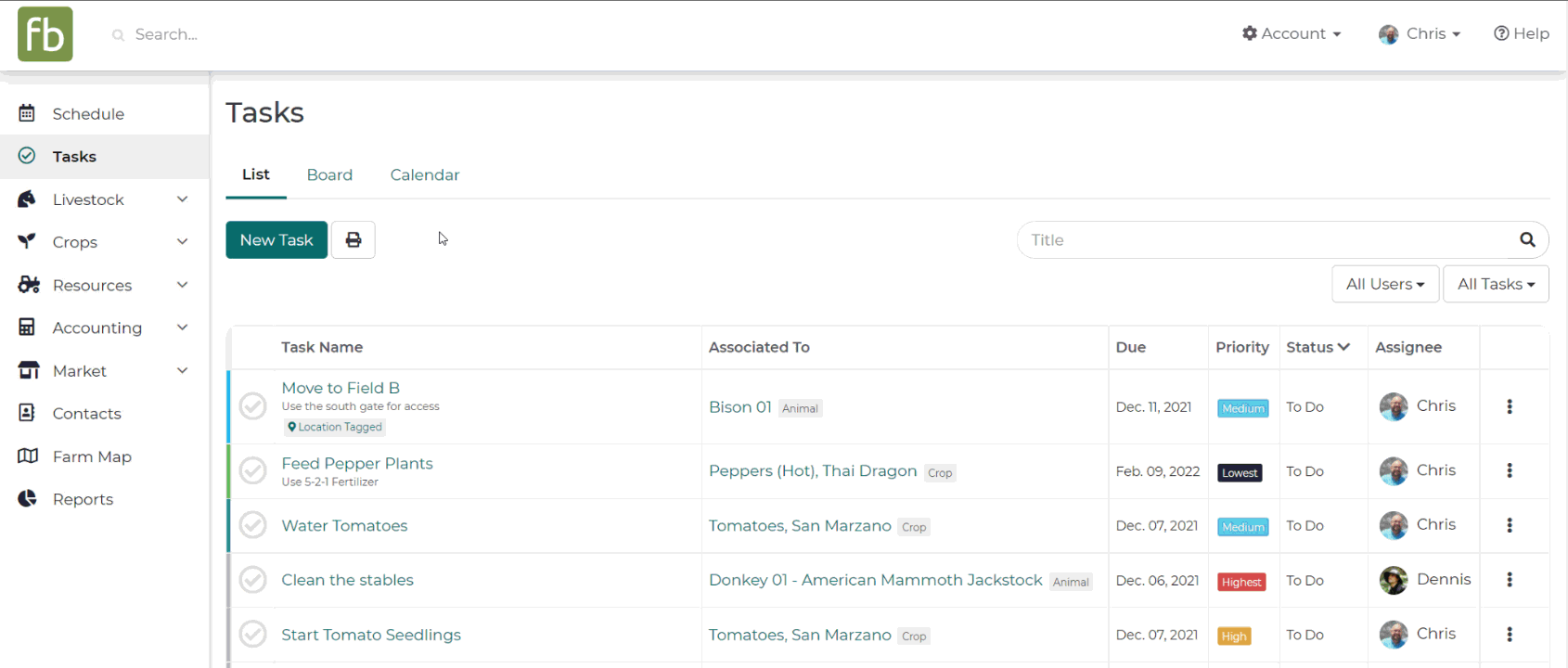Switch to the Calendar tab

pos(425,175)
